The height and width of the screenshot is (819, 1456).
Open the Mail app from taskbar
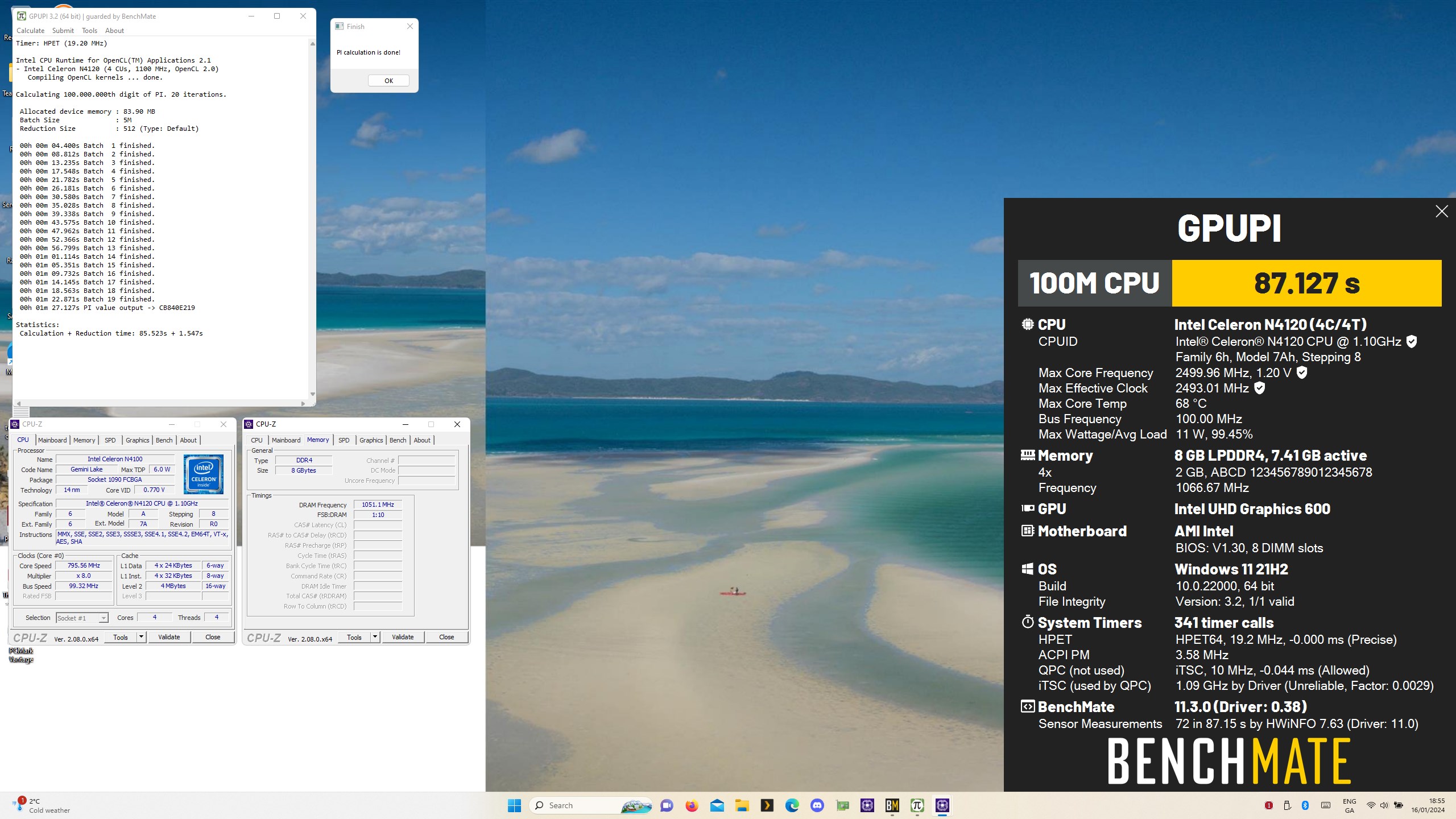tap(717, 805)
